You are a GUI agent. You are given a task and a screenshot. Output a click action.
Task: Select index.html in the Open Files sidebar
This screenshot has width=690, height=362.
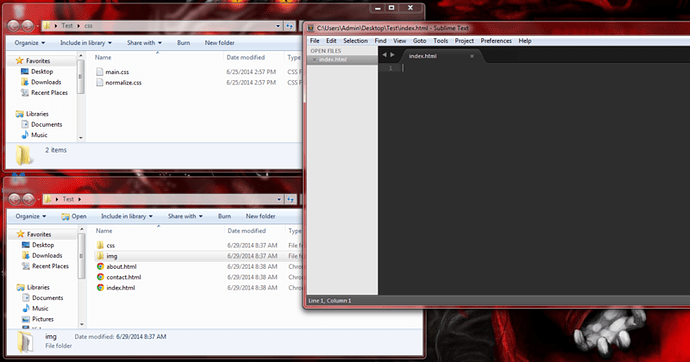[333, 59]
